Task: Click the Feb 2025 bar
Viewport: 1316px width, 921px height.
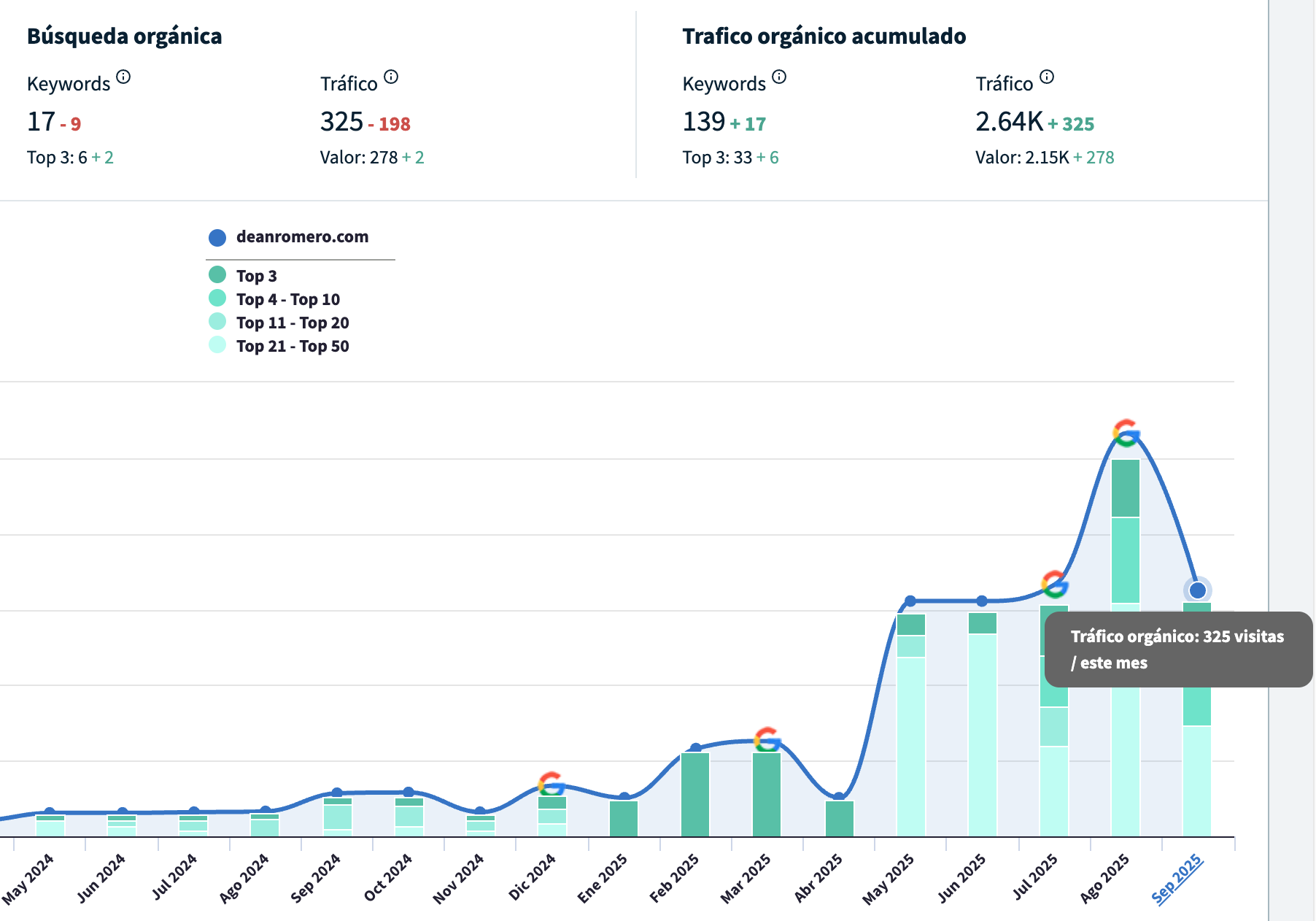Action: click(695, 794)
